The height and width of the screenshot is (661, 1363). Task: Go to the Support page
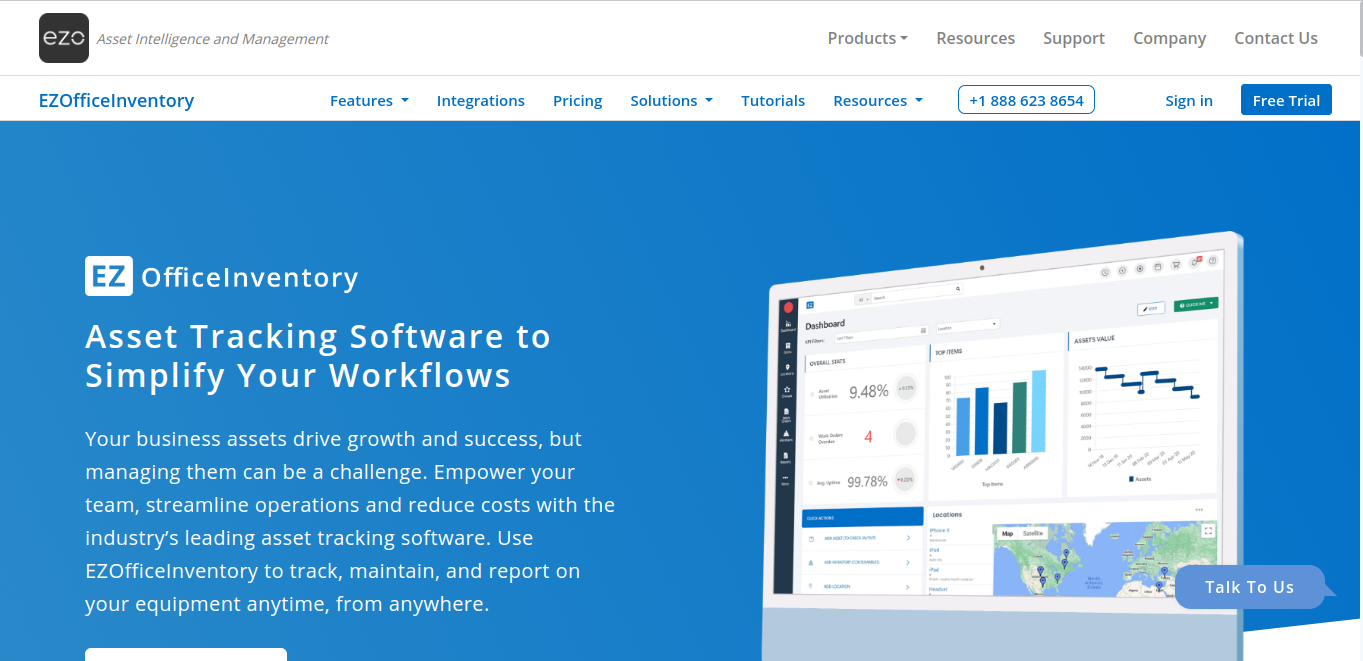pyautogui.click(x=1073, y=38)
